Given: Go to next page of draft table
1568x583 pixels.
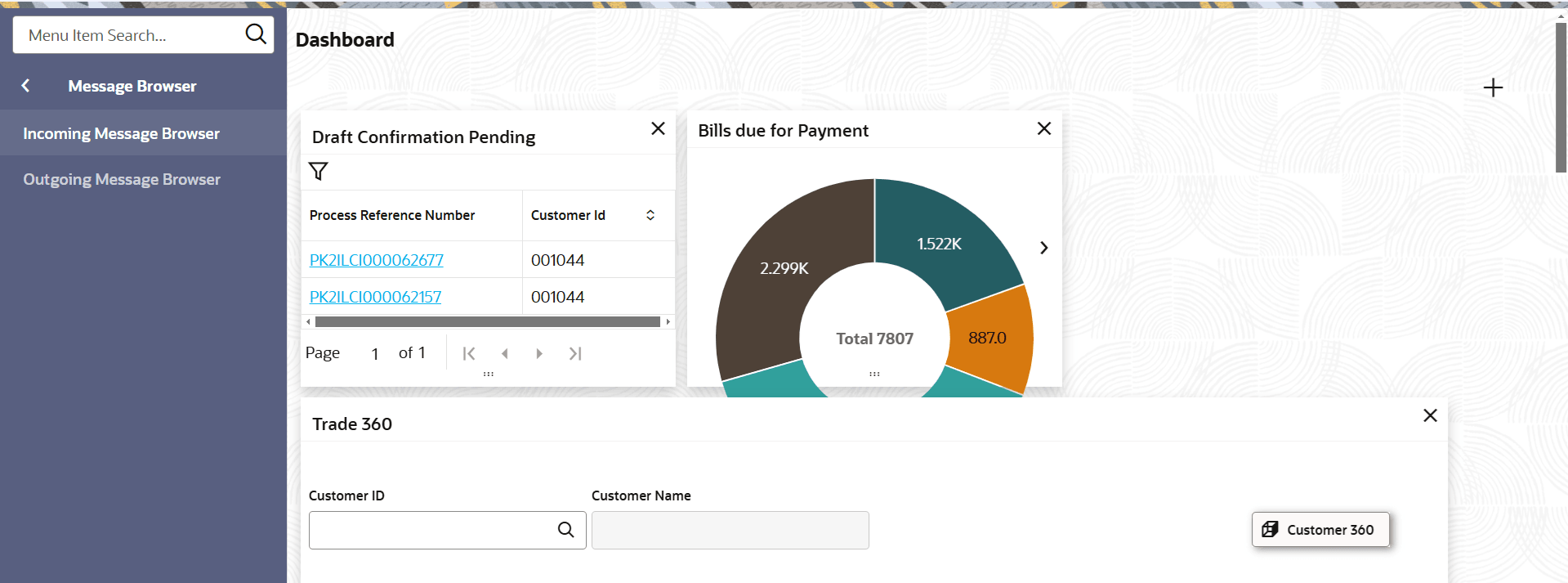Looking at the screenshot, I should (x=539, y=353).
